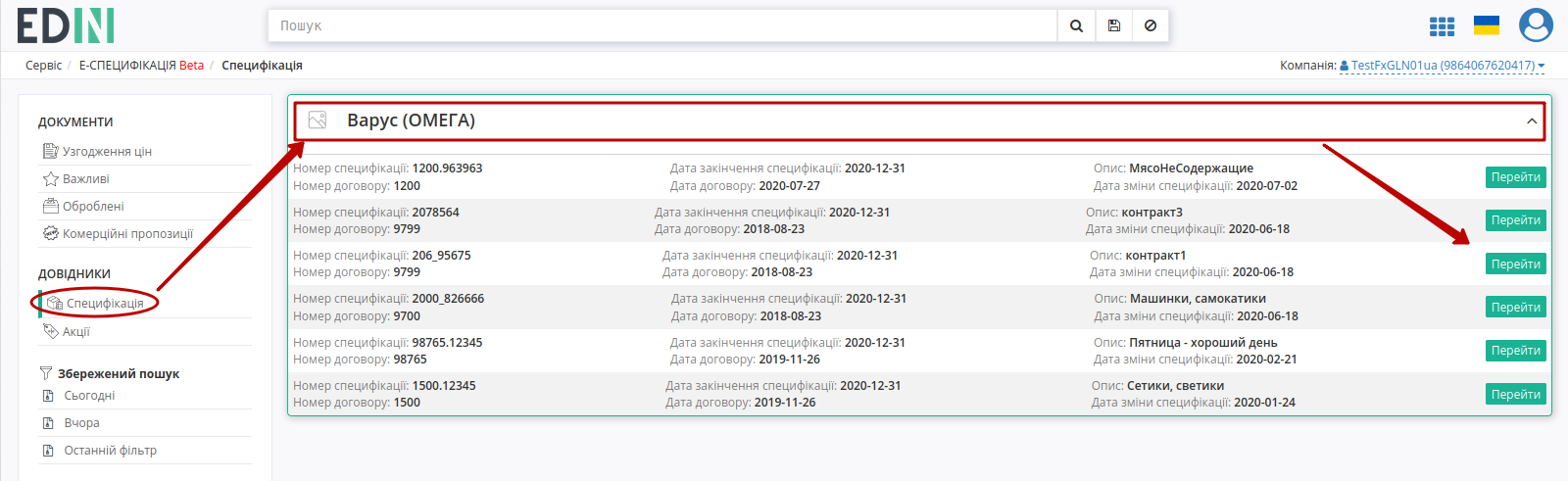Screen dimensions: 1568x481
Task: Open Узгодження цін documents
Action: (107, 152)
